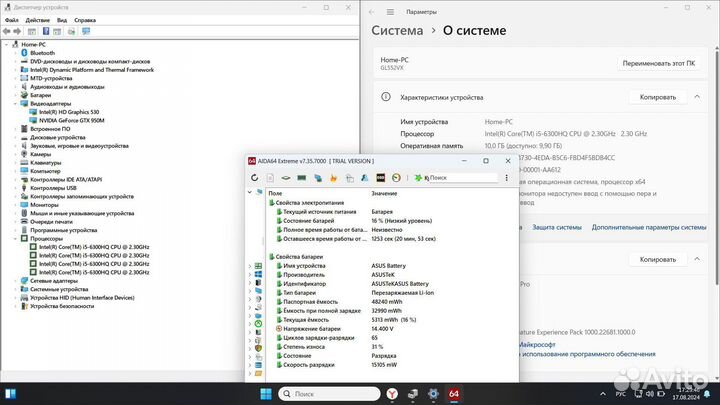Expand the Bluetooth device category
Screen dimensions: 720x405
pos(15,52)
